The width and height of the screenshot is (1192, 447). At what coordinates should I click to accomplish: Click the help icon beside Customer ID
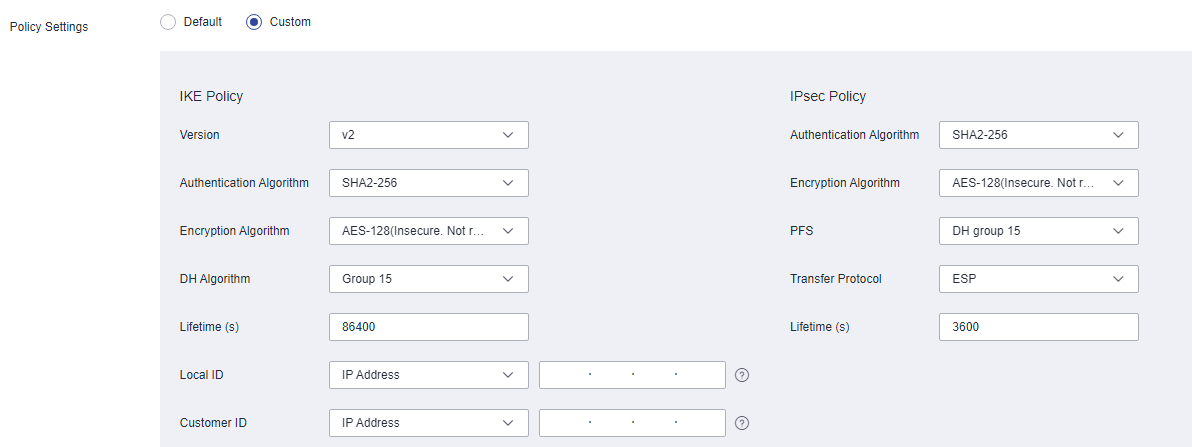tap(743, 423)
